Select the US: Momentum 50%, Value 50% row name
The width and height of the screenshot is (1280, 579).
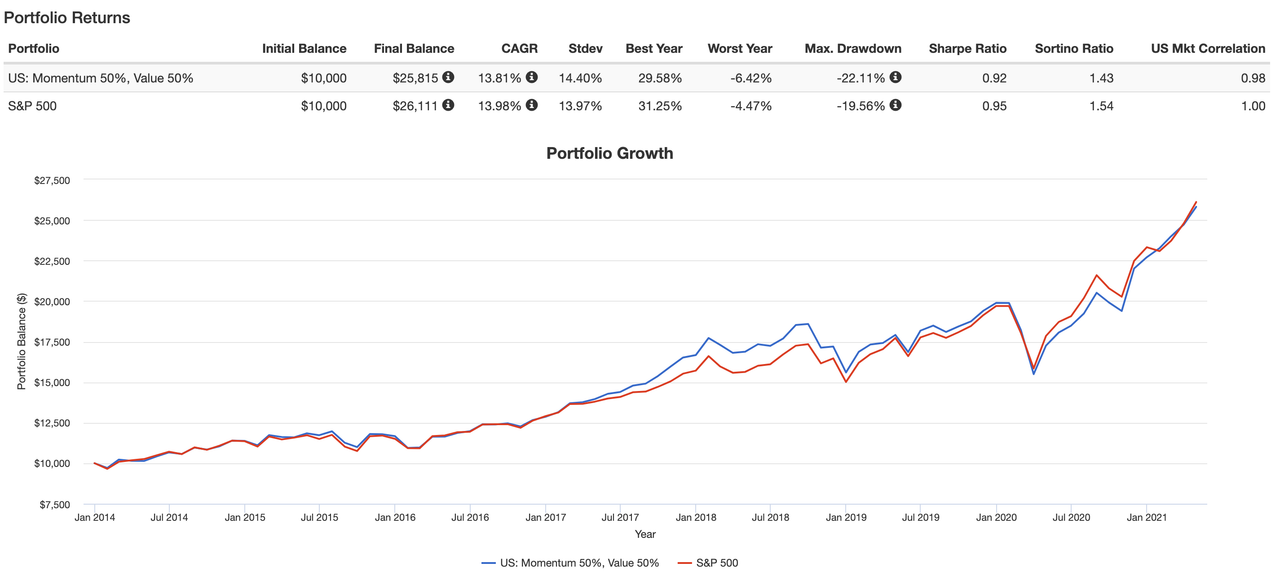100,78
